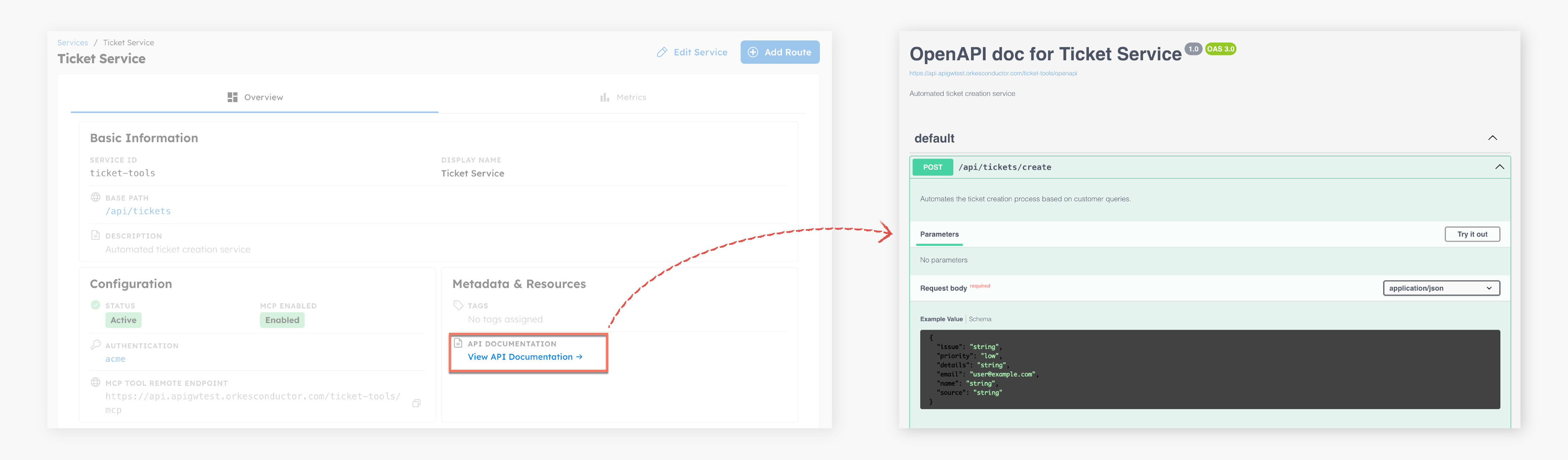1568x460 pixels.
Task: Click the page icon beside API Documentation
Action: click(x=458, y=343)
